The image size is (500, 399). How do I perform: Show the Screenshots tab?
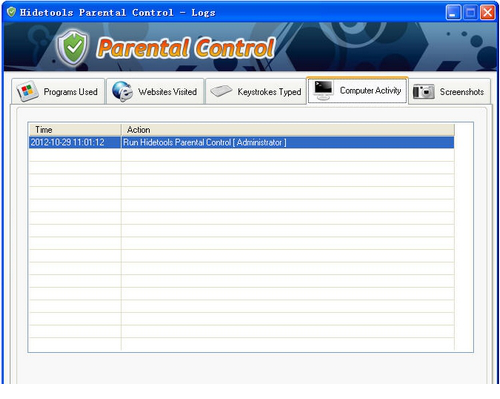pos(449,91)
